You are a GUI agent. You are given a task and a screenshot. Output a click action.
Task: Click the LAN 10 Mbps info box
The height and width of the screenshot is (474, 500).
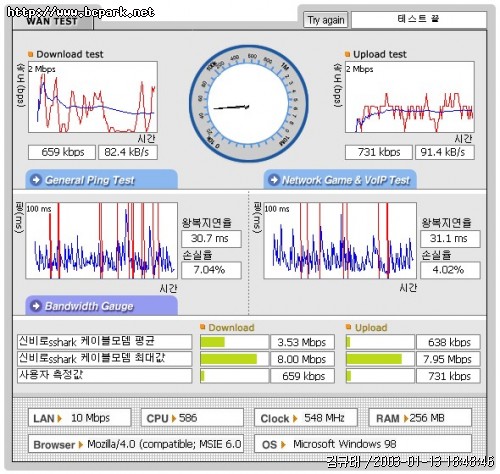click(79, 418)
